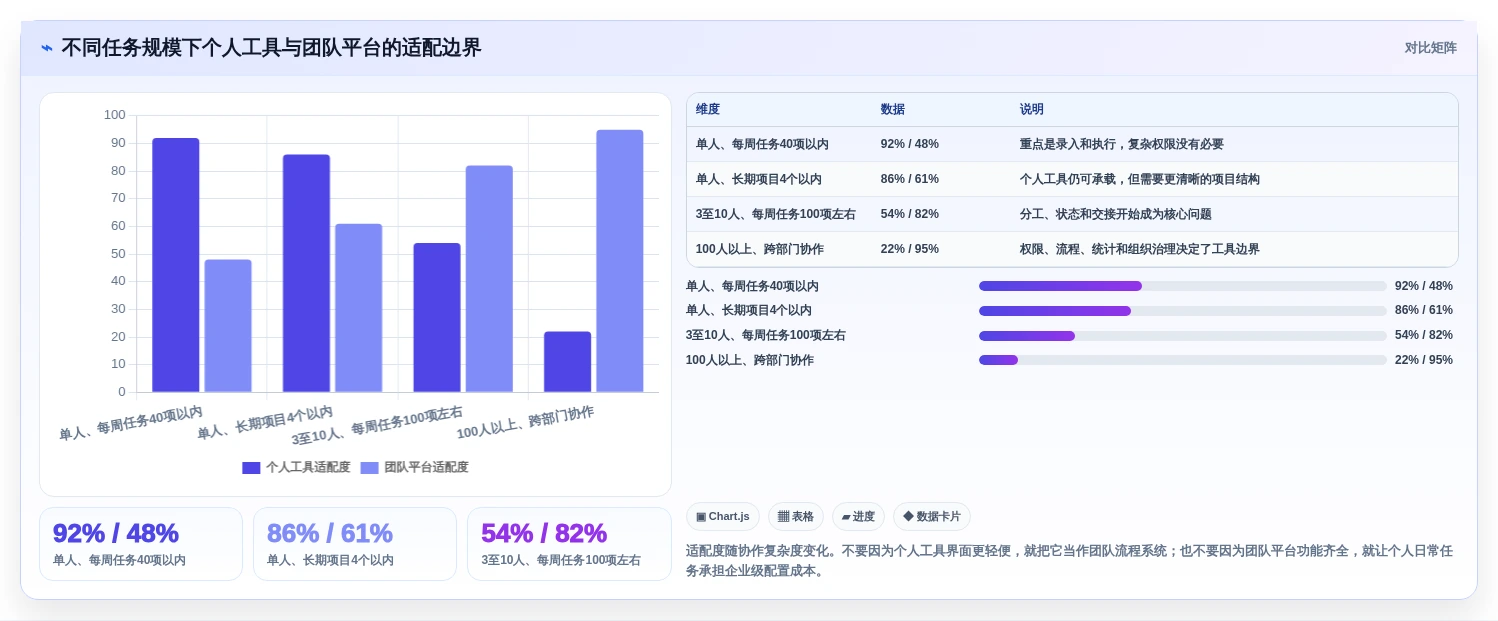
Task: Click progress bar for 3至10人、每周任务100项左右
Action: 1183,336
